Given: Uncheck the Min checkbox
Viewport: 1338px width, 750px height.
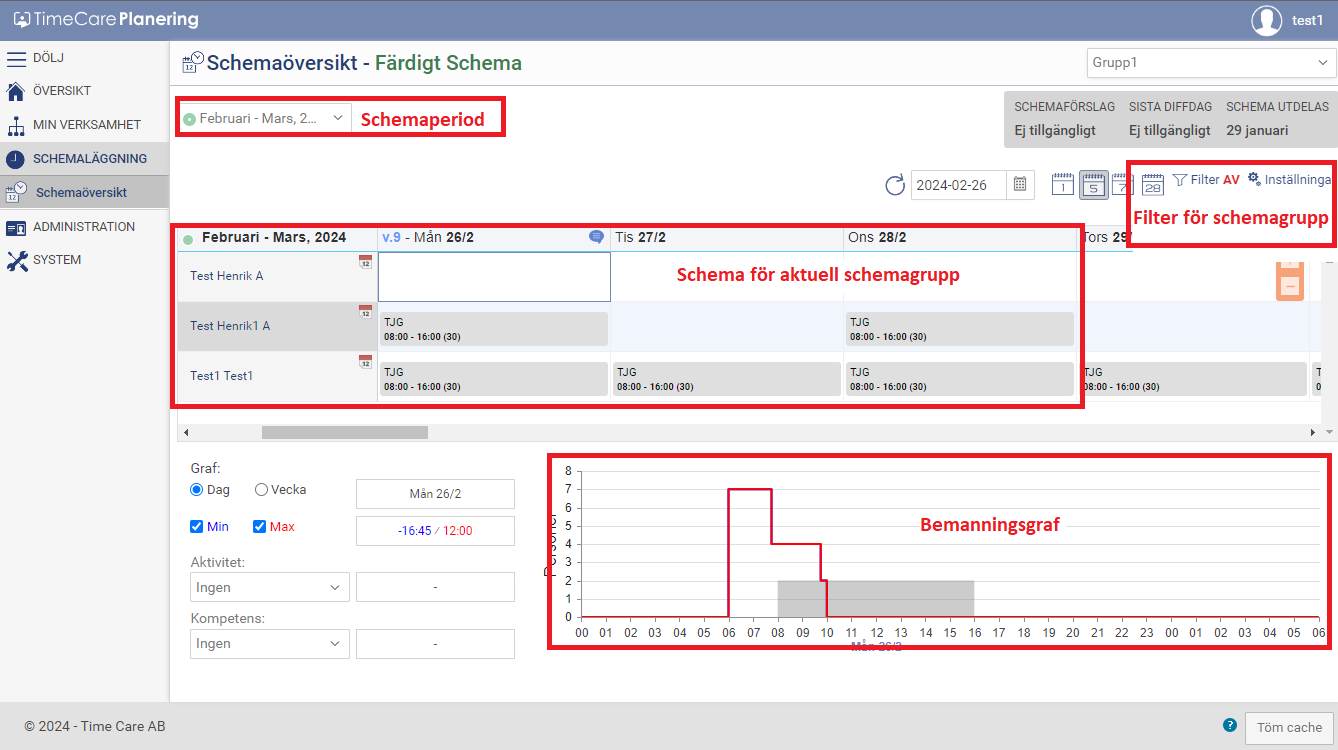Looking at the screenshot, I should point(197,527).
